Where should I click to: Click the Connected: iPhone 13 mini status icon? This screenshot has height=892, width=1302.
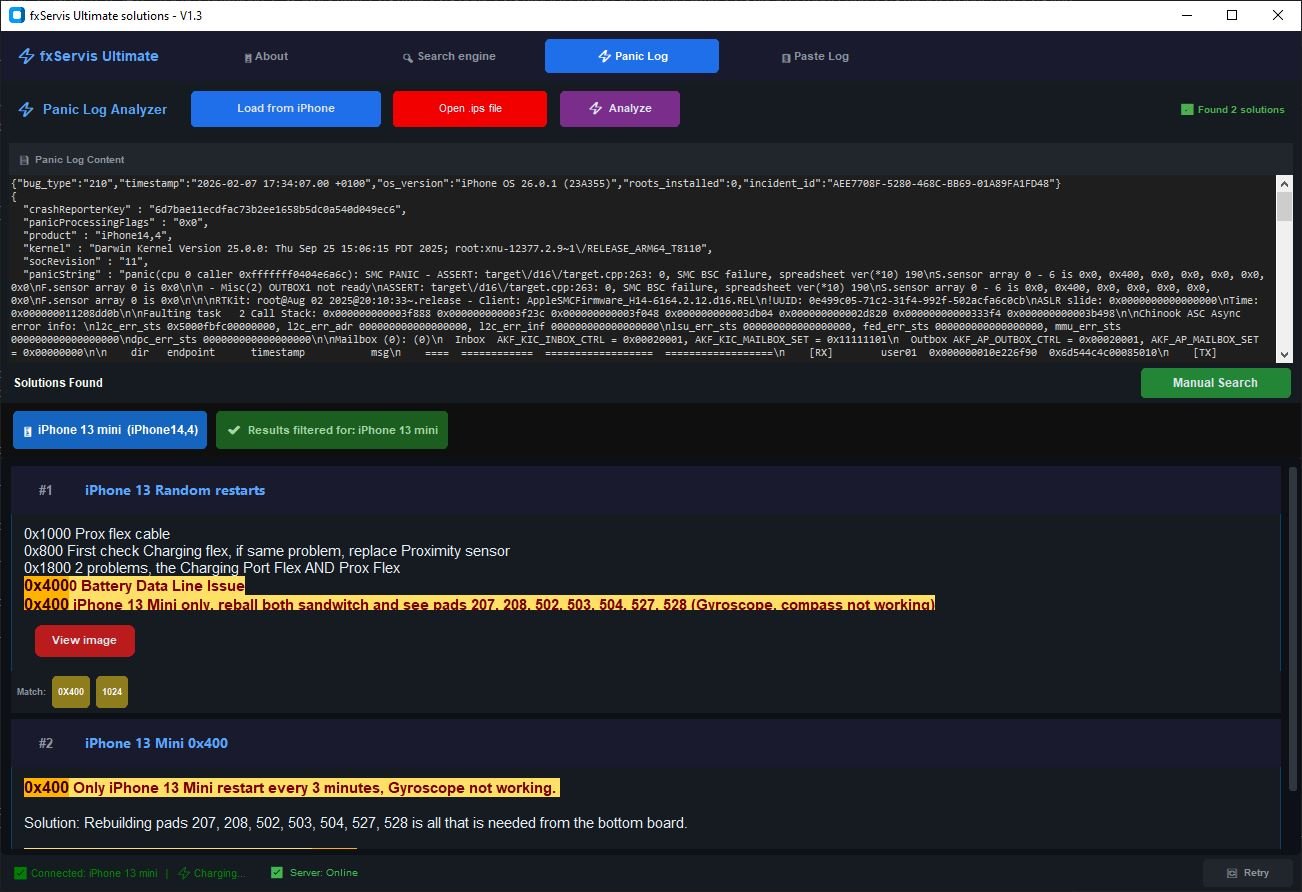click(21, 873)
